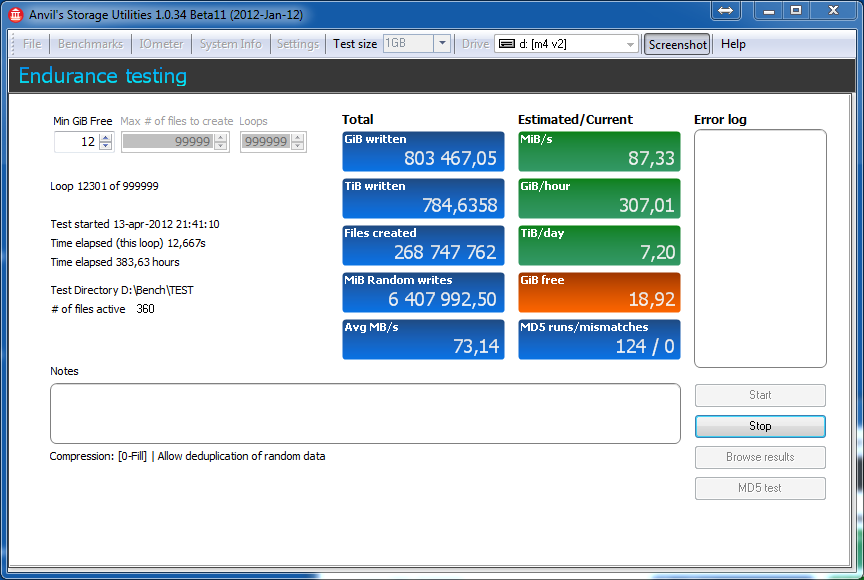Screen dimensions: 864x580
Task: Click the Min GiB Free input field
Action: tap(77, 142)
